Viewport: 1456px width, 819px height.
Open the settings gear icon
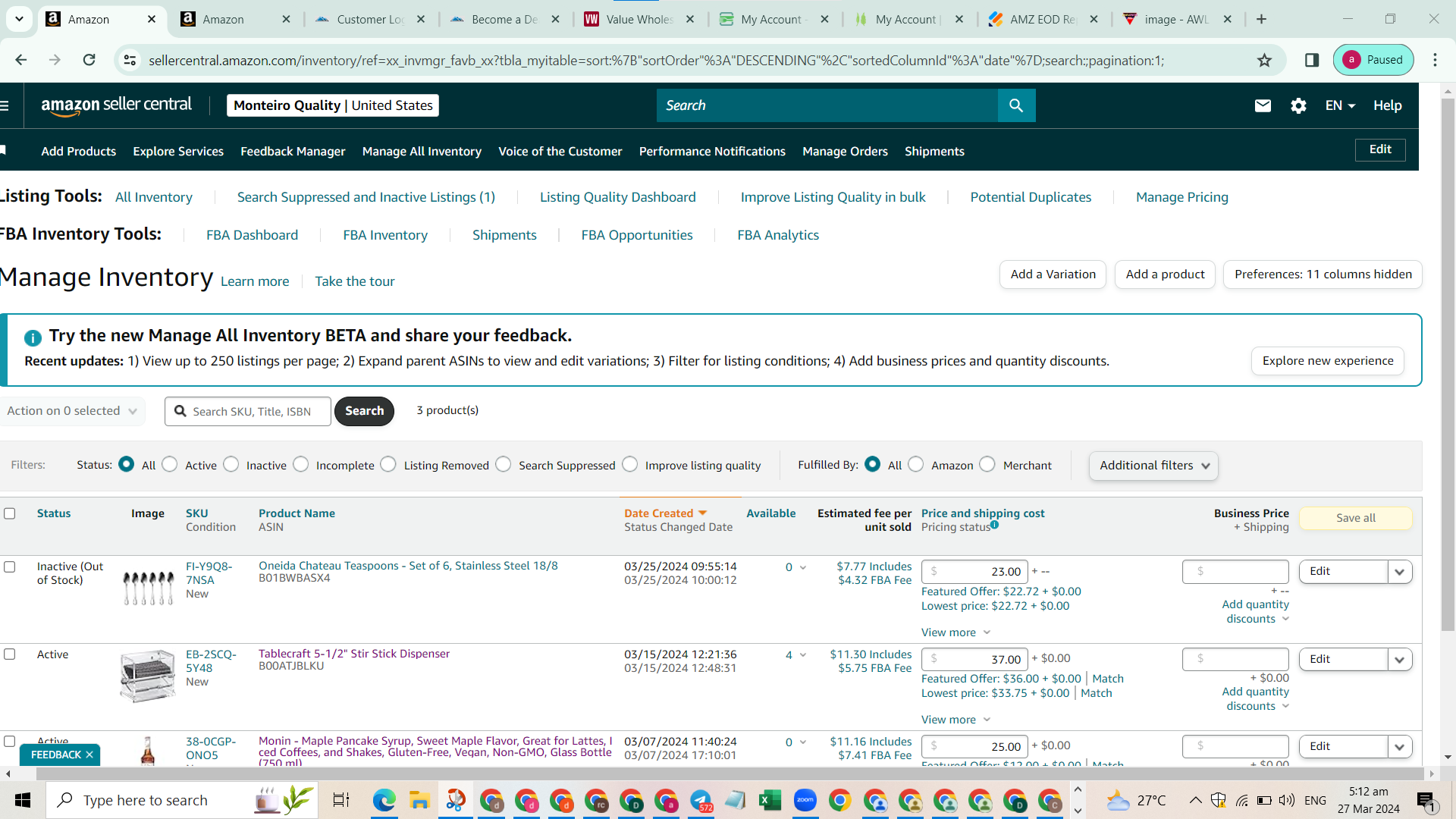point(1298,105)
